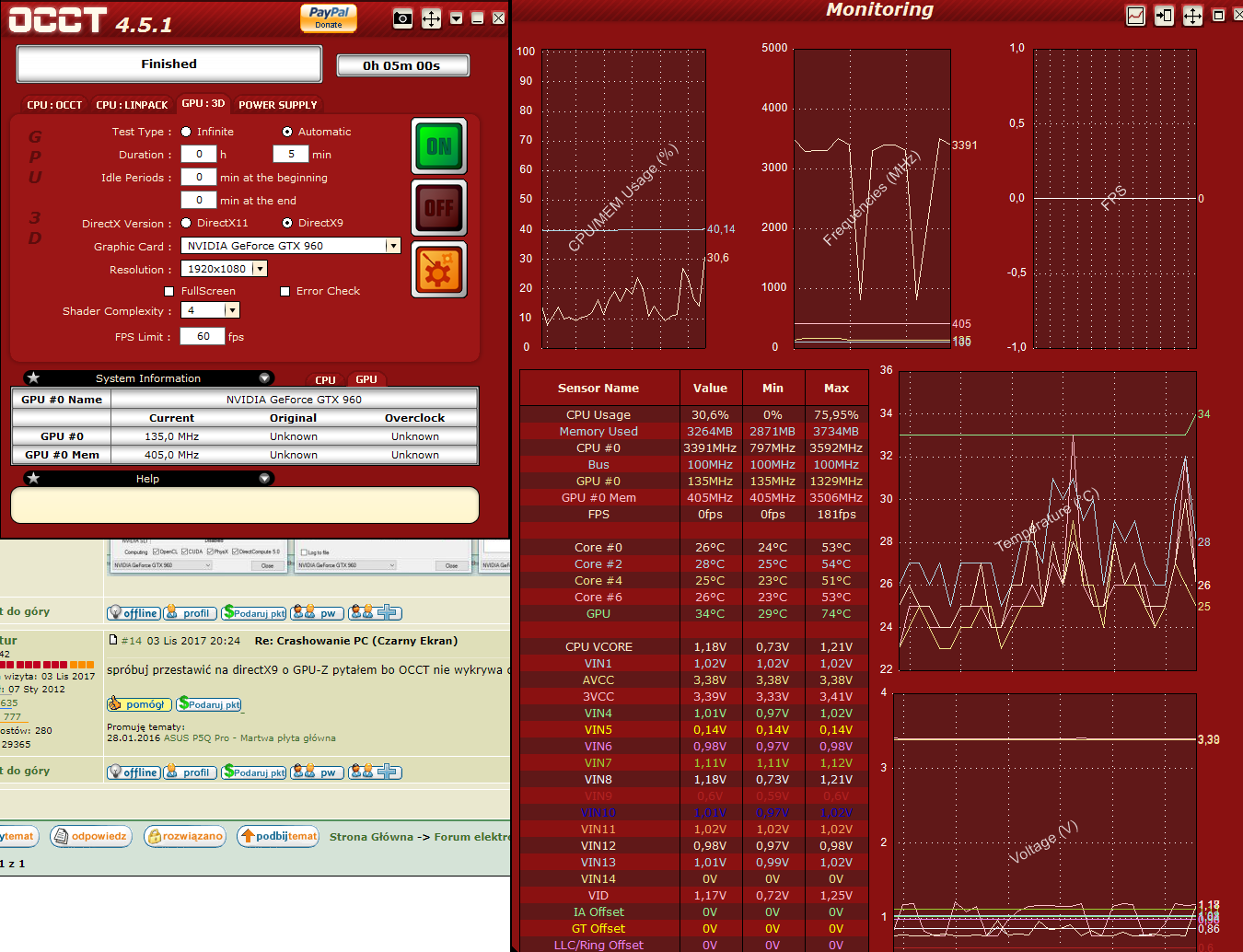Click the offline status icon above post #14
This screenshot has height=952, width=1243.
(x=134, y=613)
